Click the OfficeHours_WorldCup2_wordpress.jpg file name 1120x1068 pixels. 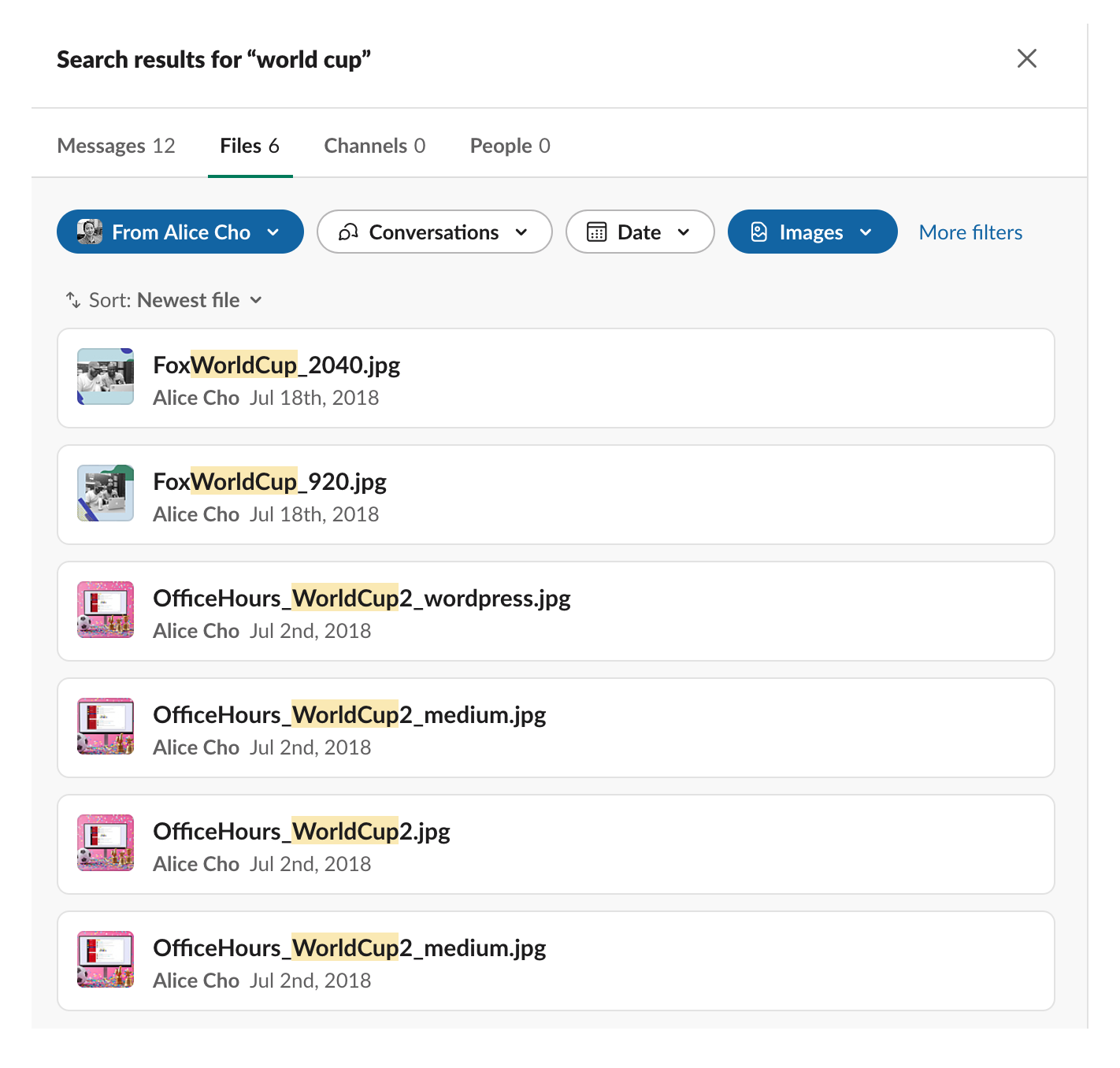[x=362, y=598]
